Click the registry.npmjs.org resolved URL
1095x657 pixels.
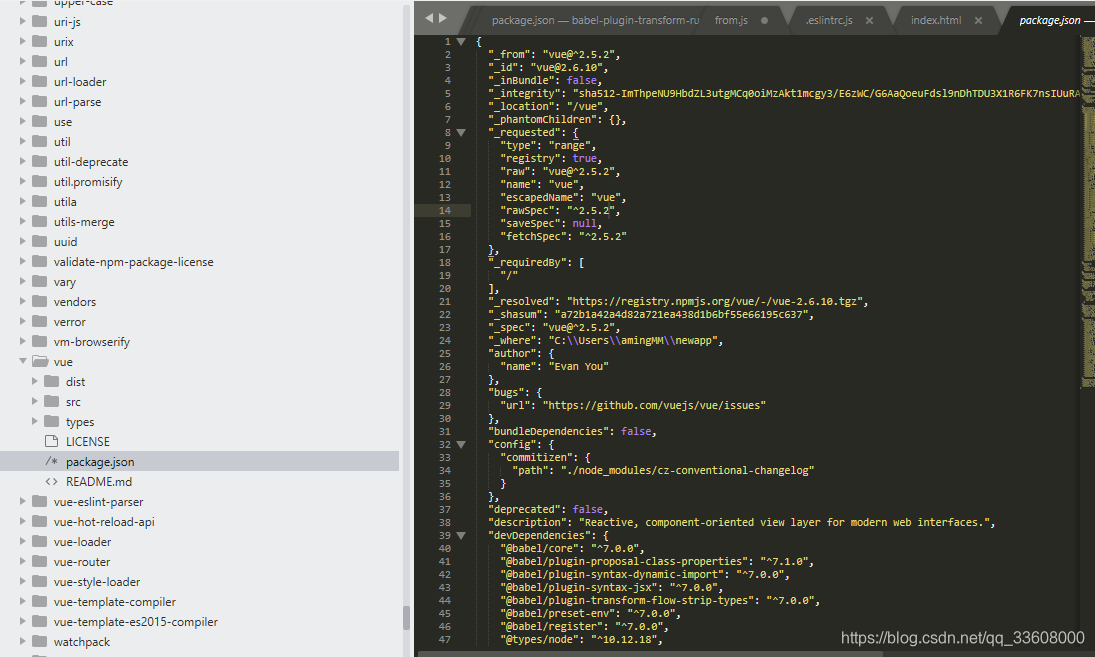(x=717, y=302)
